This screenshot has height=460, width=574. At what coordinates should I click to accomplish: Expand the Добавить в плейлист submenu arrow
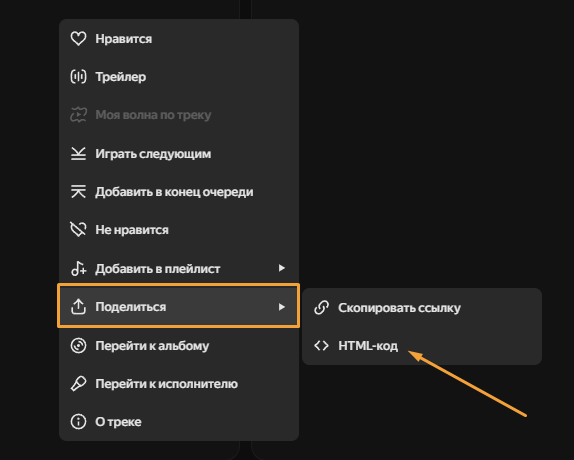point(282,268)
